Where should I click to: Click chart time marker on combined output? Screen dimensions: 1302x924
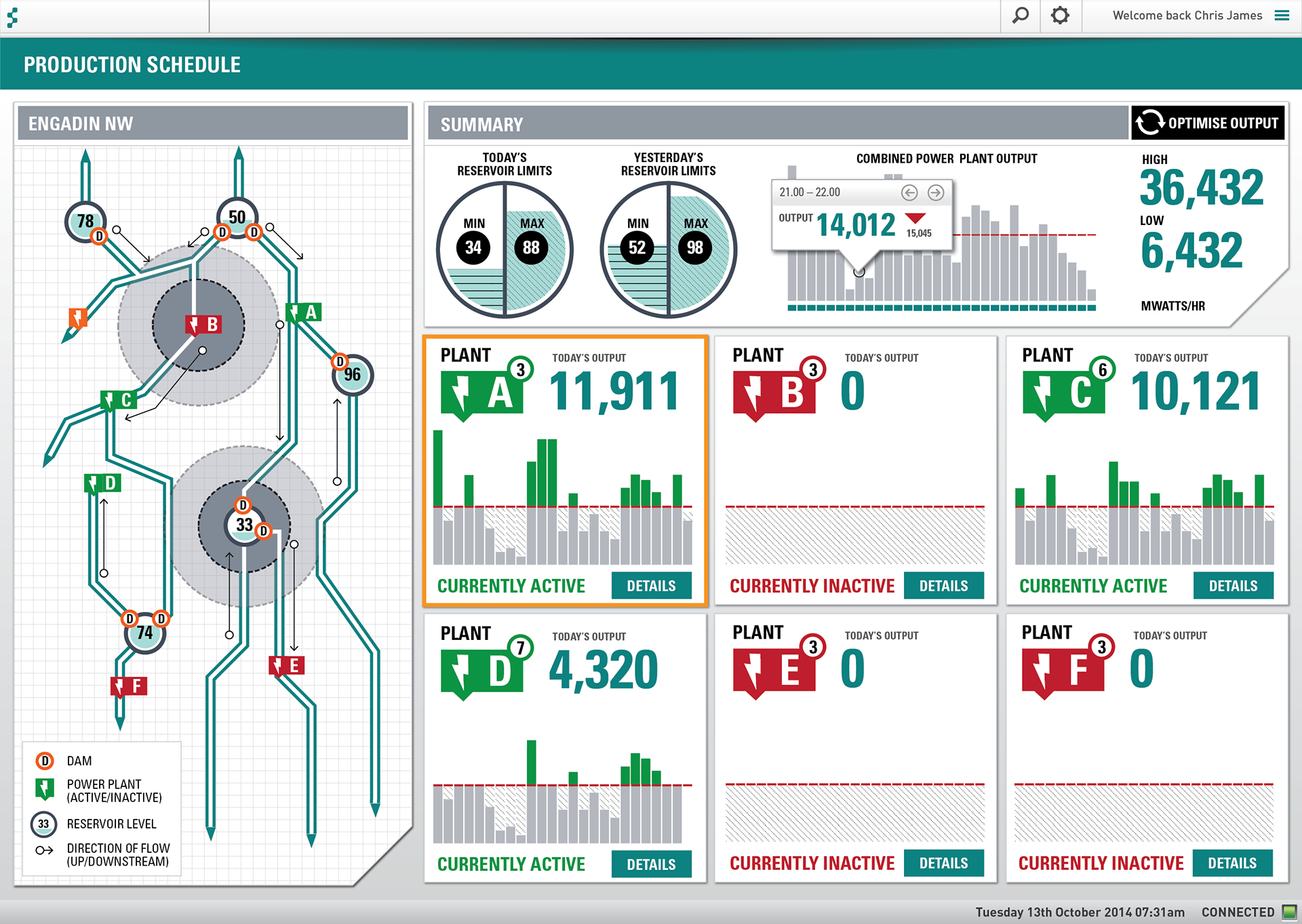click(x=859, y=272)
